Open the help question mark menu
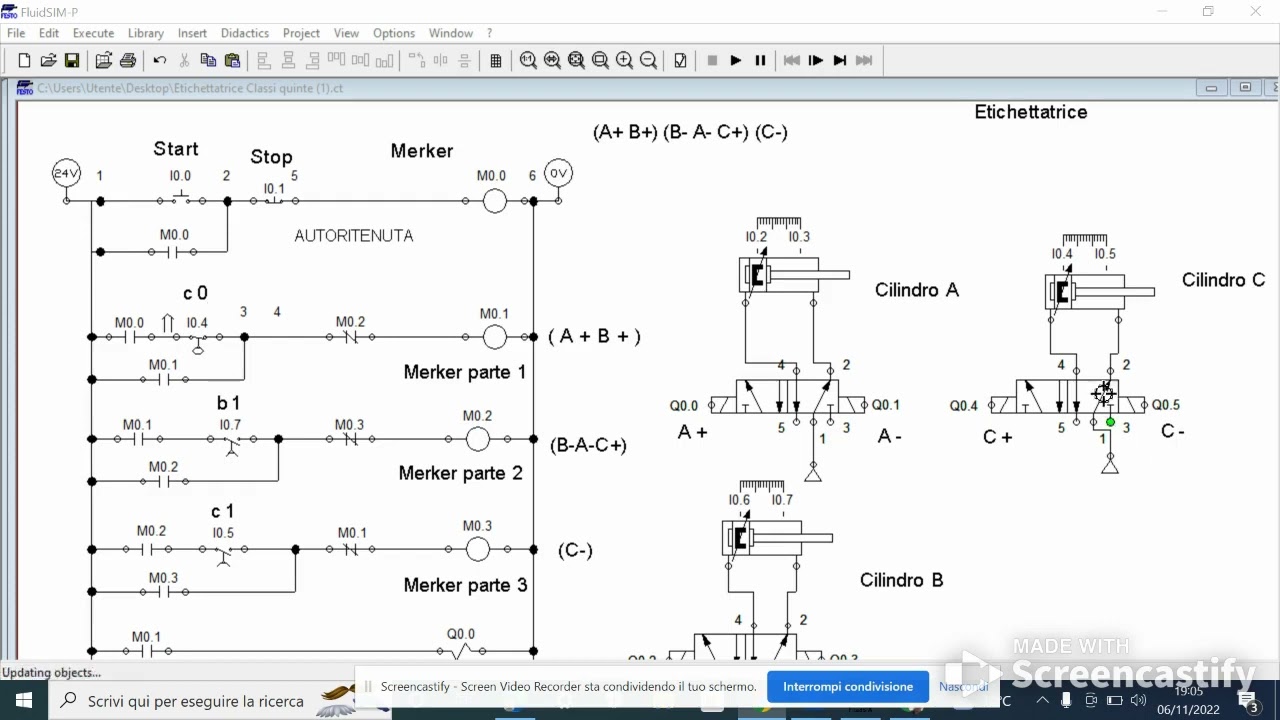The image size is (1280, 720). pos(490,33)
